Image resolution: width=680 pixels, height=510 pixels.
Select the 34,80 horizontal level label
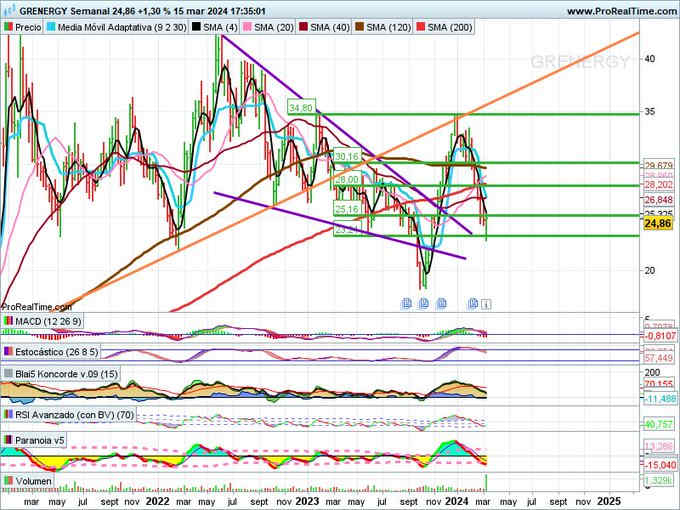coord(301,107)
